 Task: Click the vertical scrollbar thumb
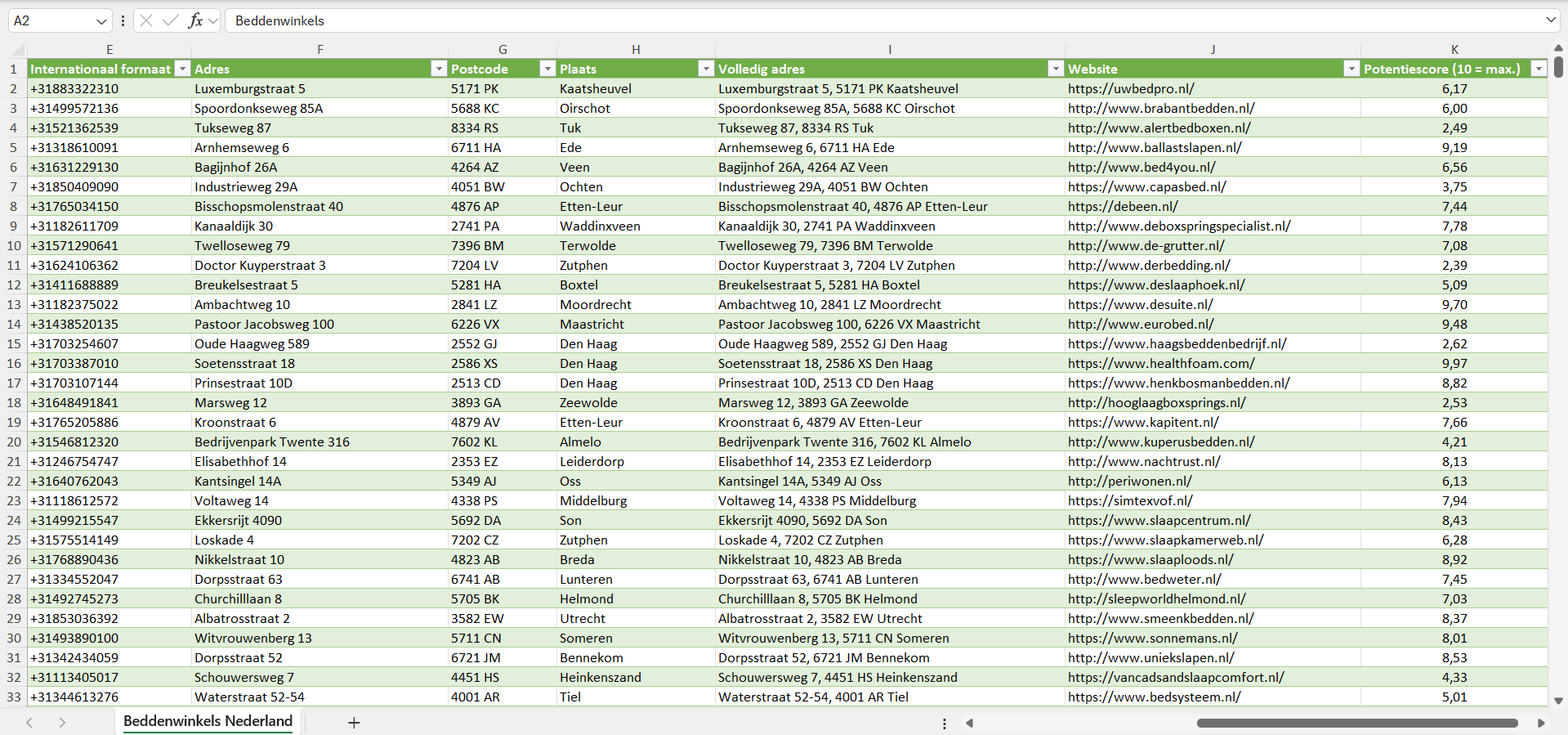tap(1558, 67)
